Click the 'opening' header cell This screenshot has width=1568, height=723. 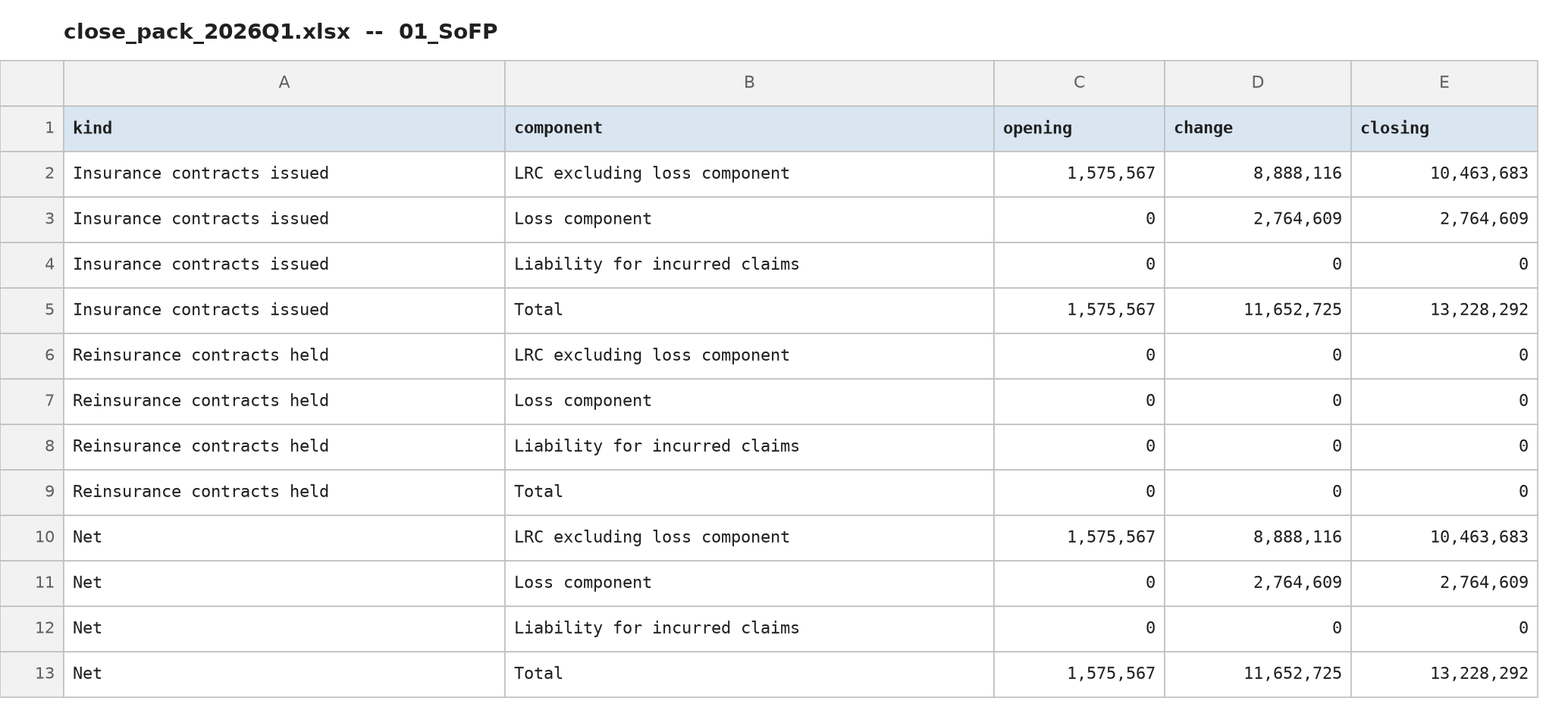coord(1079,129)
